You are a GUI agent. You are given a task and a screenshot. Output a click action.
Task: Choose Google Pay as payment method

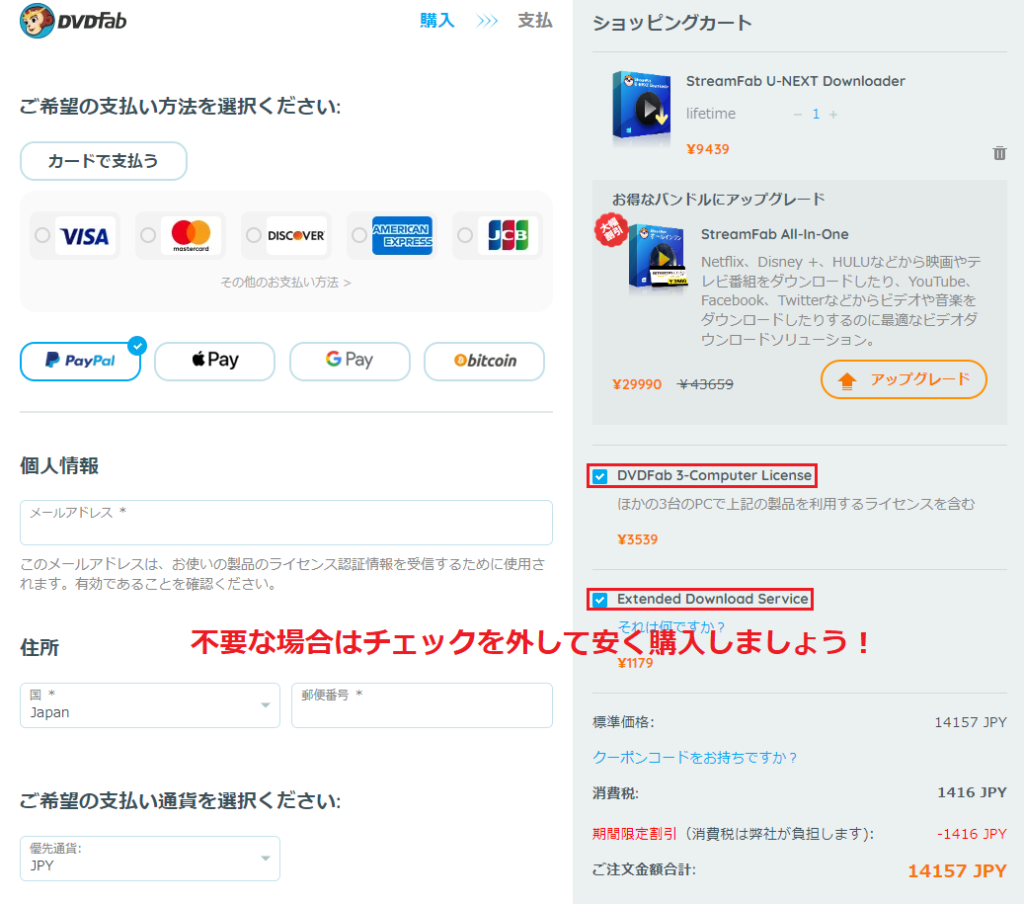[x=349, y=361]
